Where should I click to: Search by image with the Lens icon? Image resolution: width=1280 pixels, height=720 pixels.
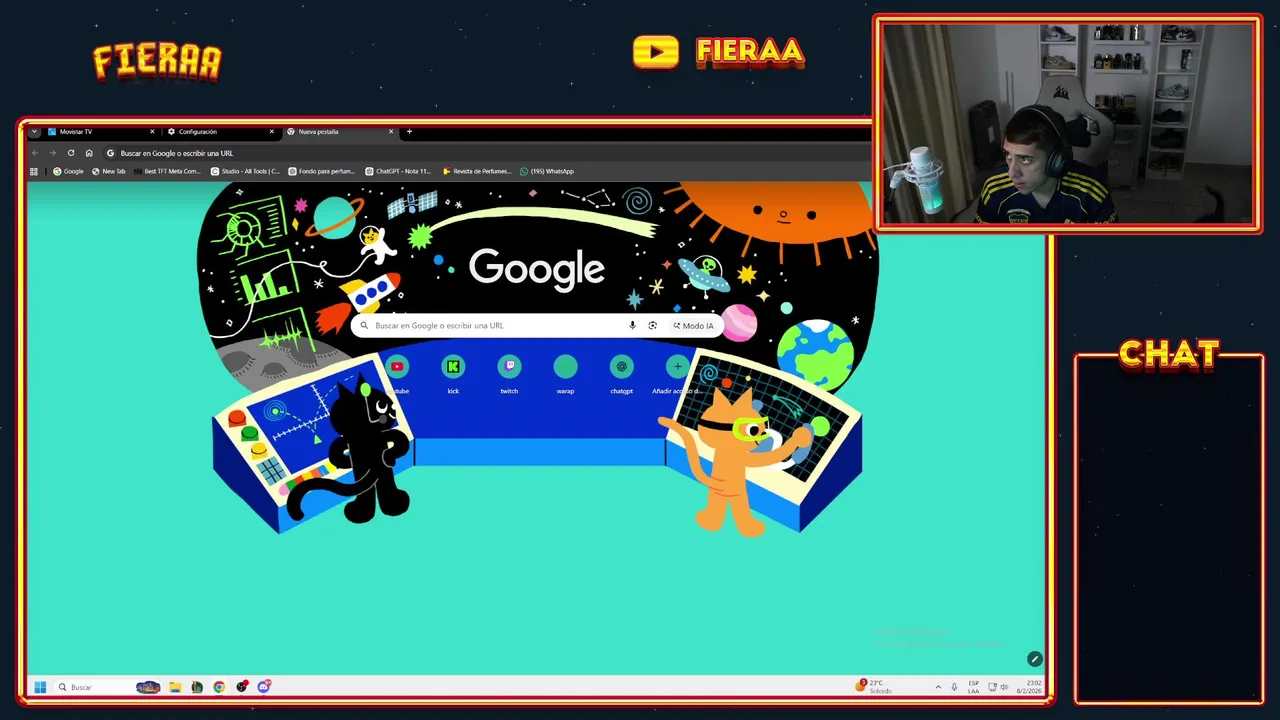(652, 325)
